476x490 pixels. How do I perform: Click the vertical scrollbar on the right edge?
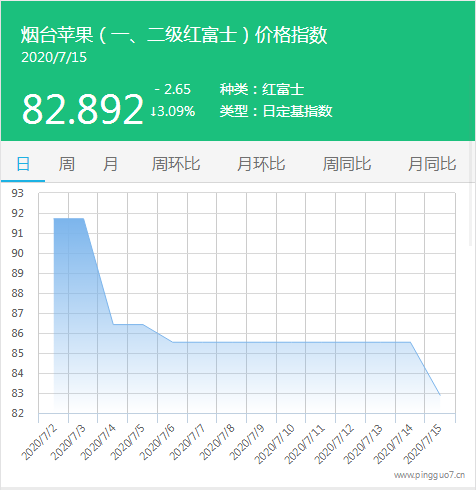[x=471, y=193]
